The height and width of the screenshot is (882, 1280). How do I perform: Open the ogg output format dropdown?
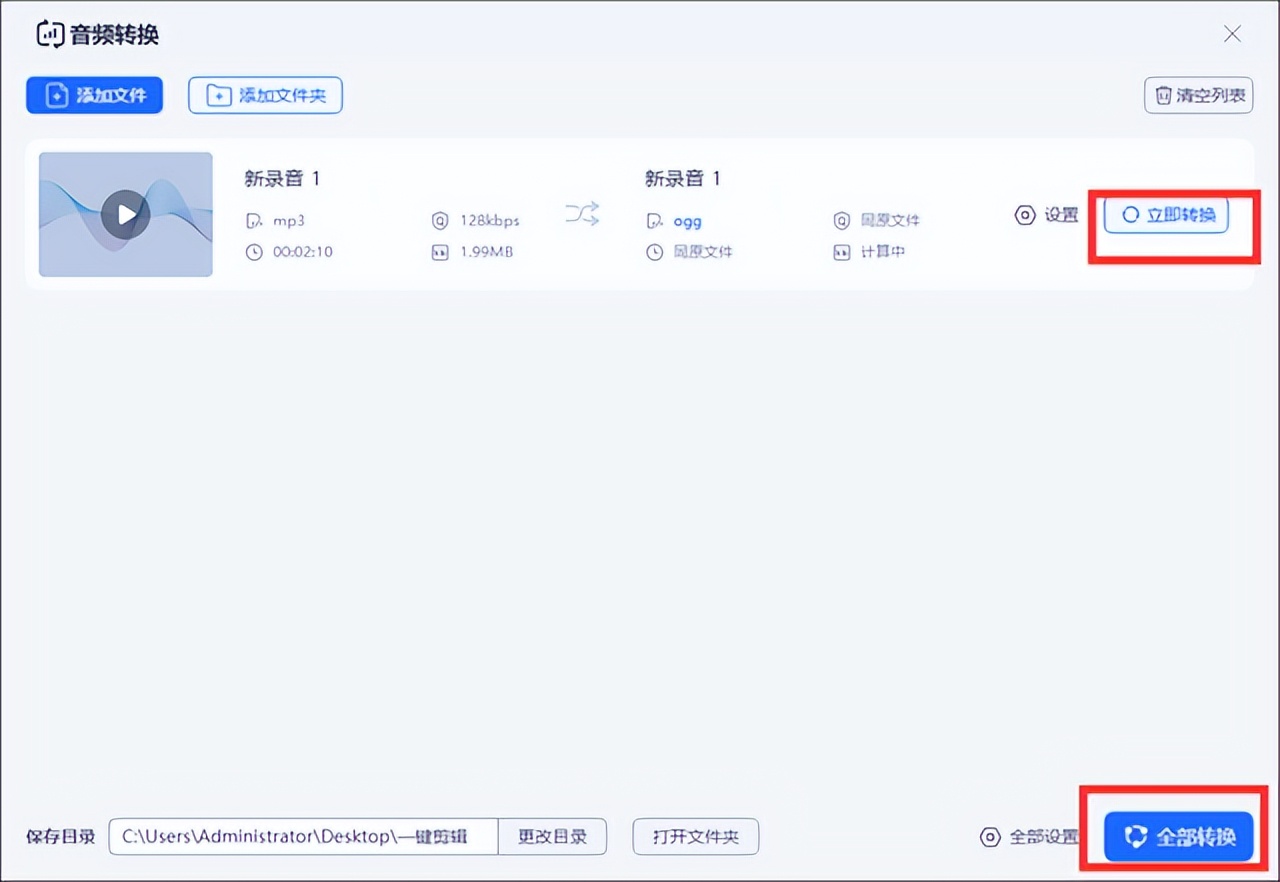pos(687,221)
